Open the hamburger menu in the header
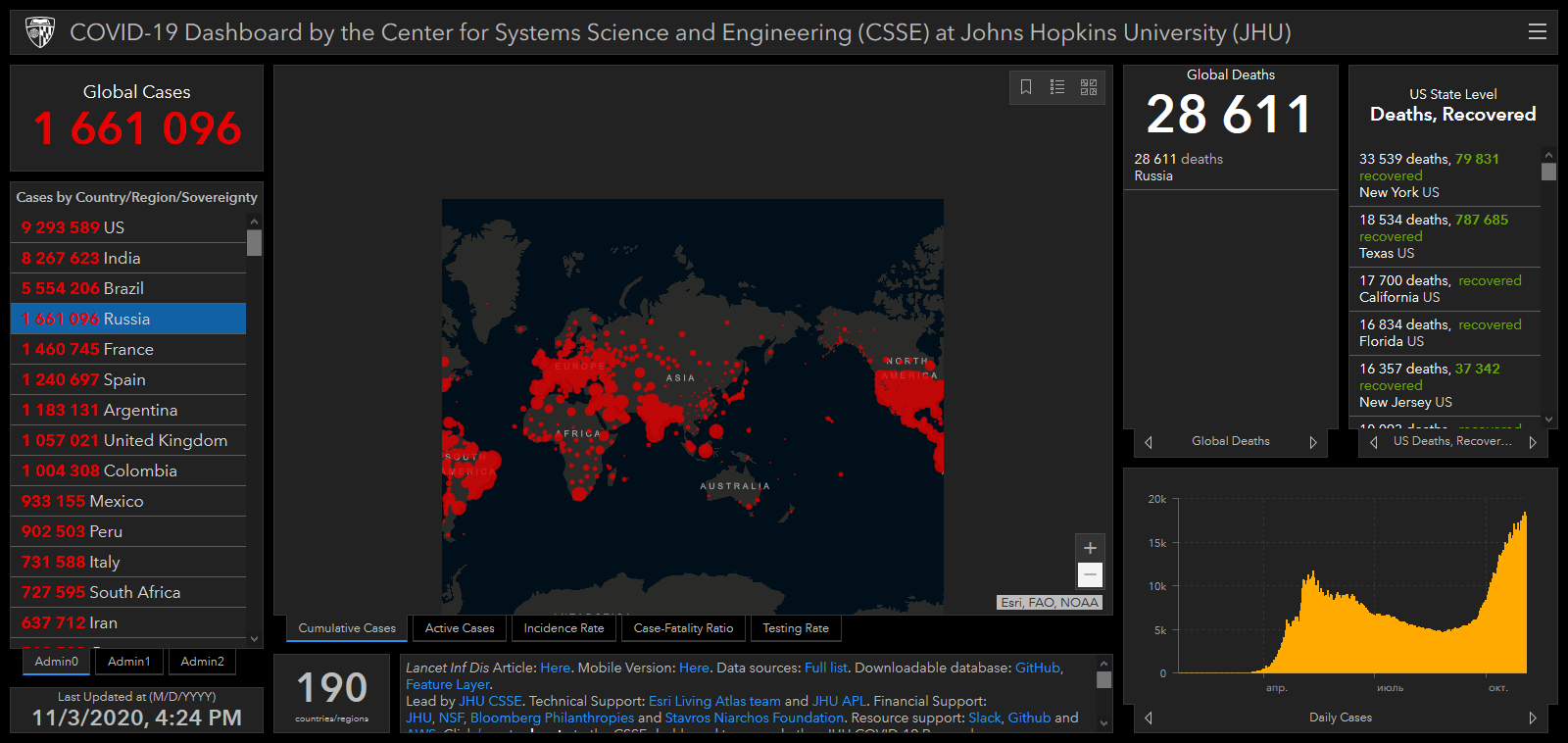This screenshot has height=743, width=1568. pos(1538,31)
